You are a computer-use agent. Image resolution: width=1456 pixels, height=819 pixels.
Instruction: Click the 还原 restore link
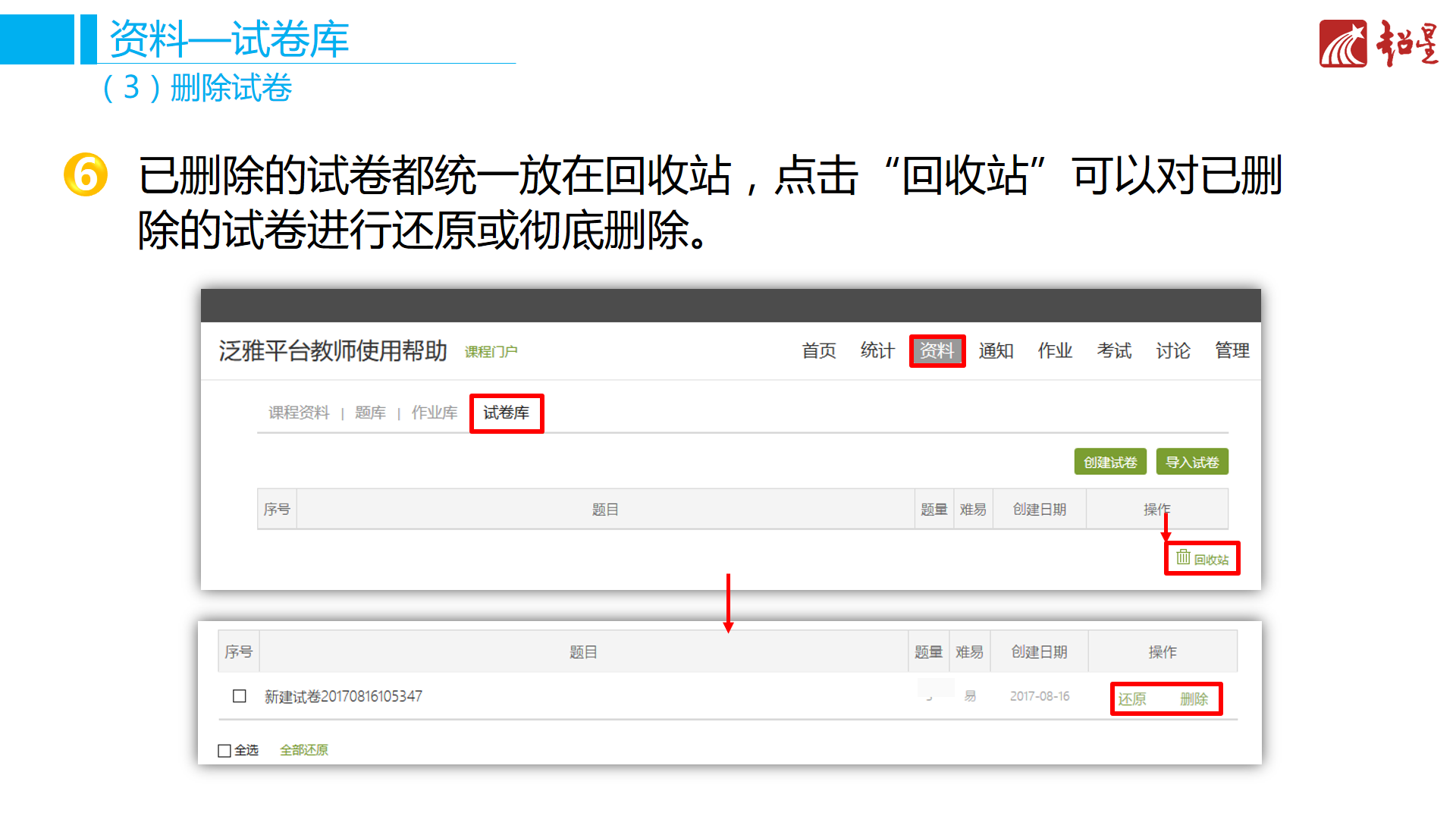pyautogui.click(x=1132, y=699)
